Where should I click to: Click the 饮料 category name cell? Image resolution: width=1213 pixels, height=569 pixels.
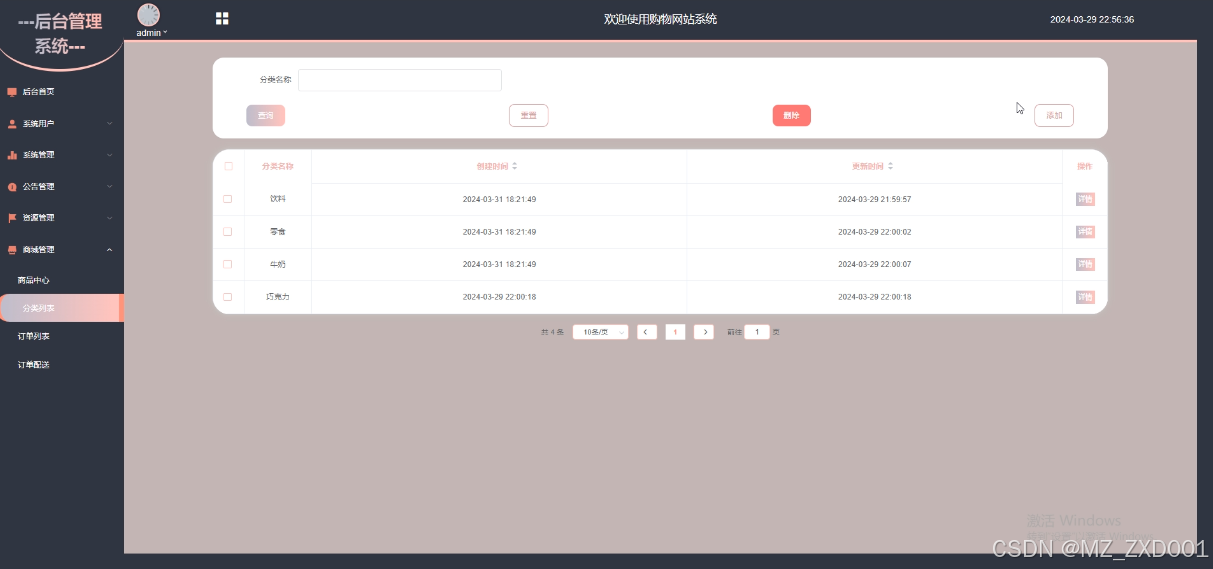[x=277, y=199]
